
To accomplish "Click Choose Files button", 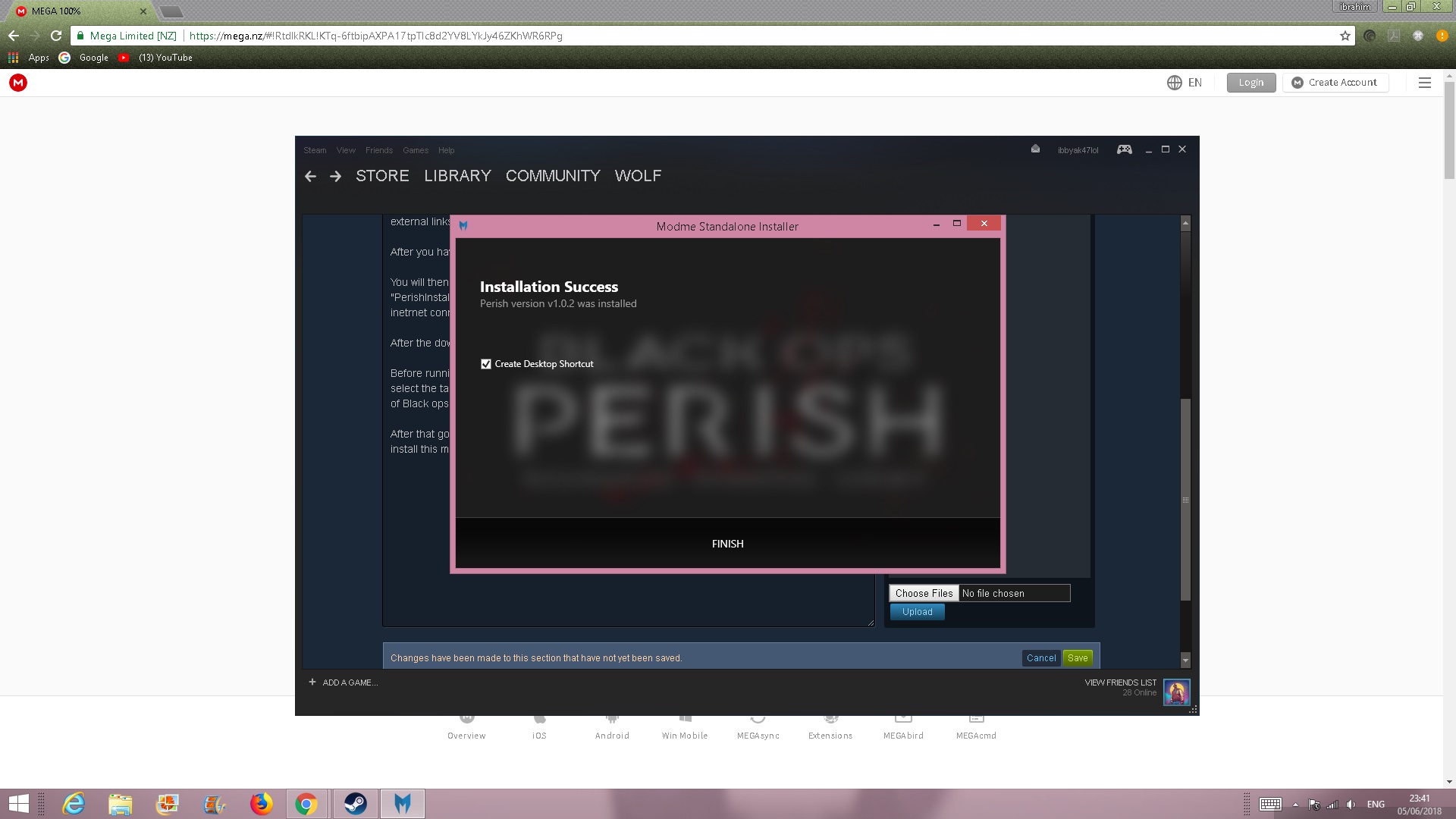I will point(924,593).
